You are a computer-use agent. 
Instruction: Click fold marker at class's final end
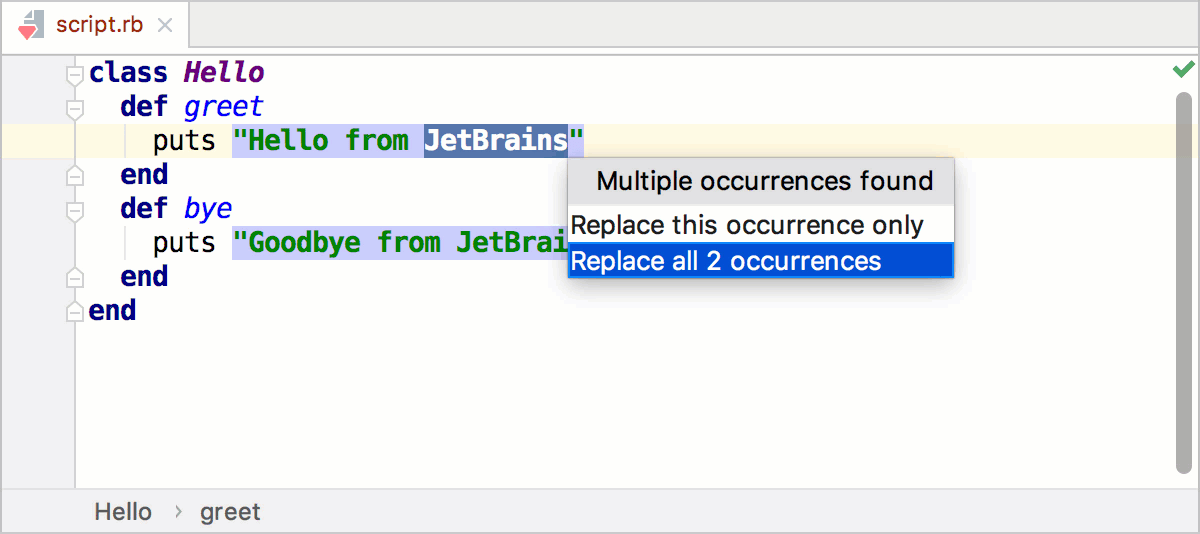tap(74, 312)
